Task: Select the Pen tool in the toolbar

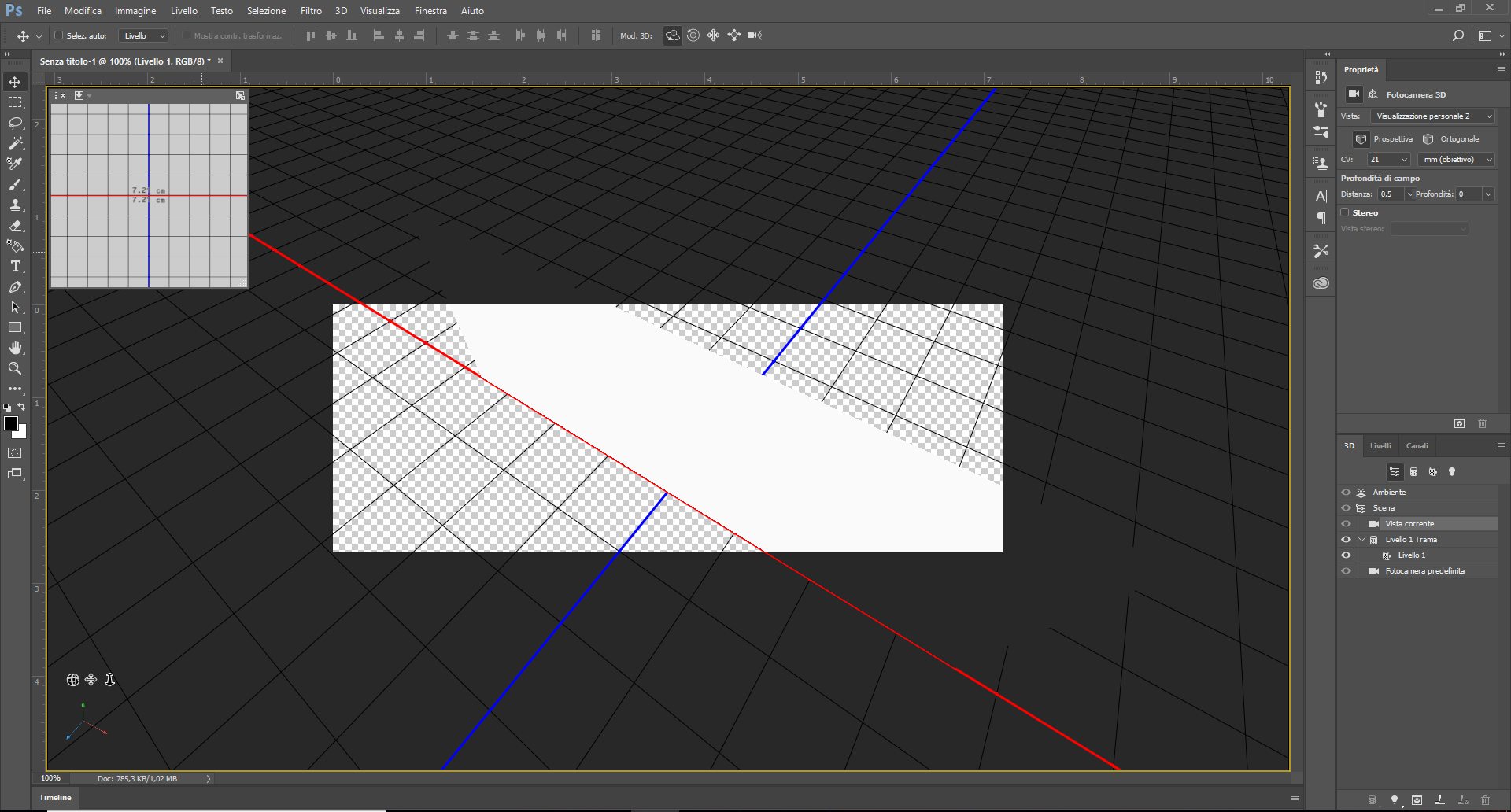Action: click(x=16, y=287)
